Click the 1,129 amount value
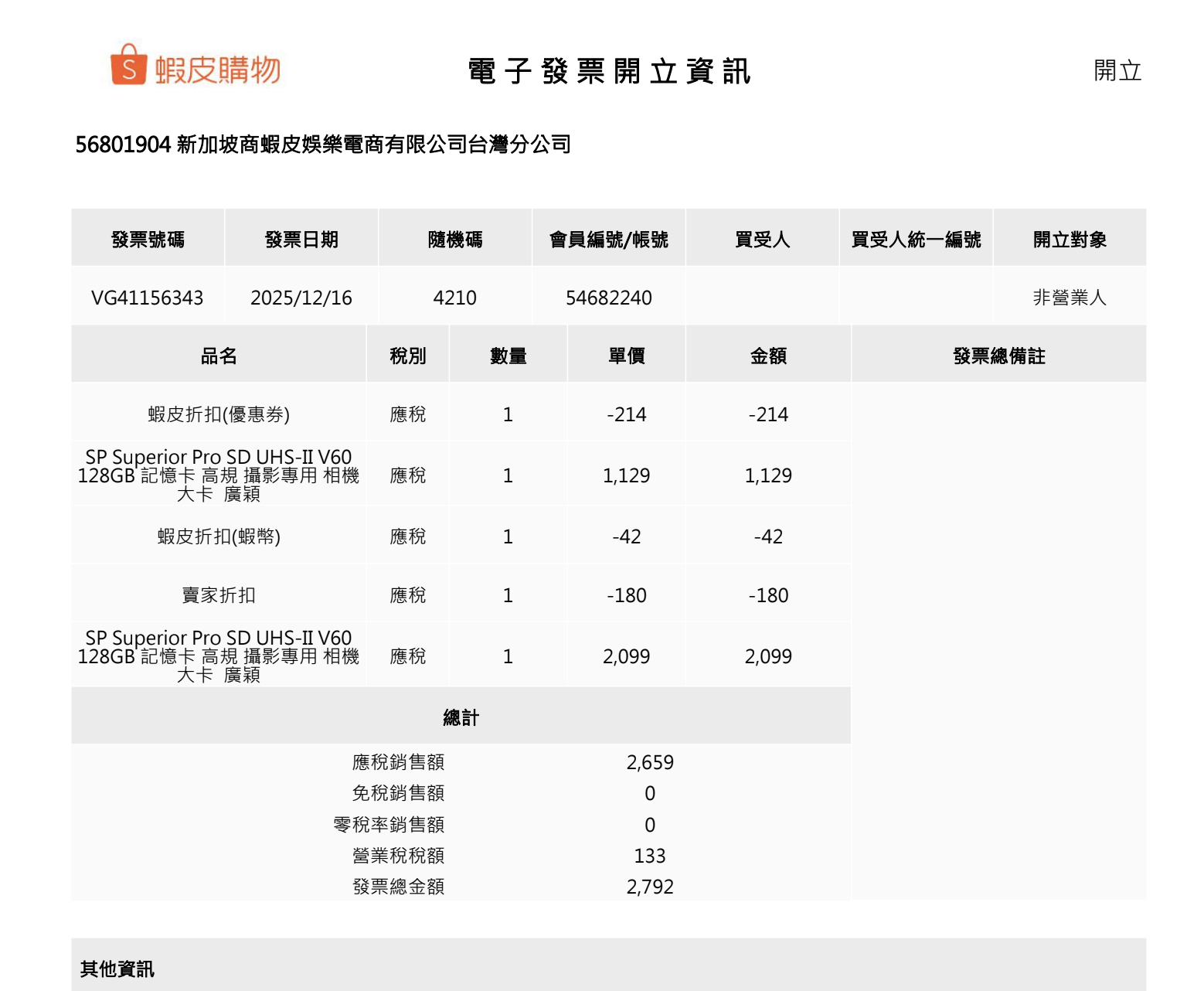 point(768,475)
